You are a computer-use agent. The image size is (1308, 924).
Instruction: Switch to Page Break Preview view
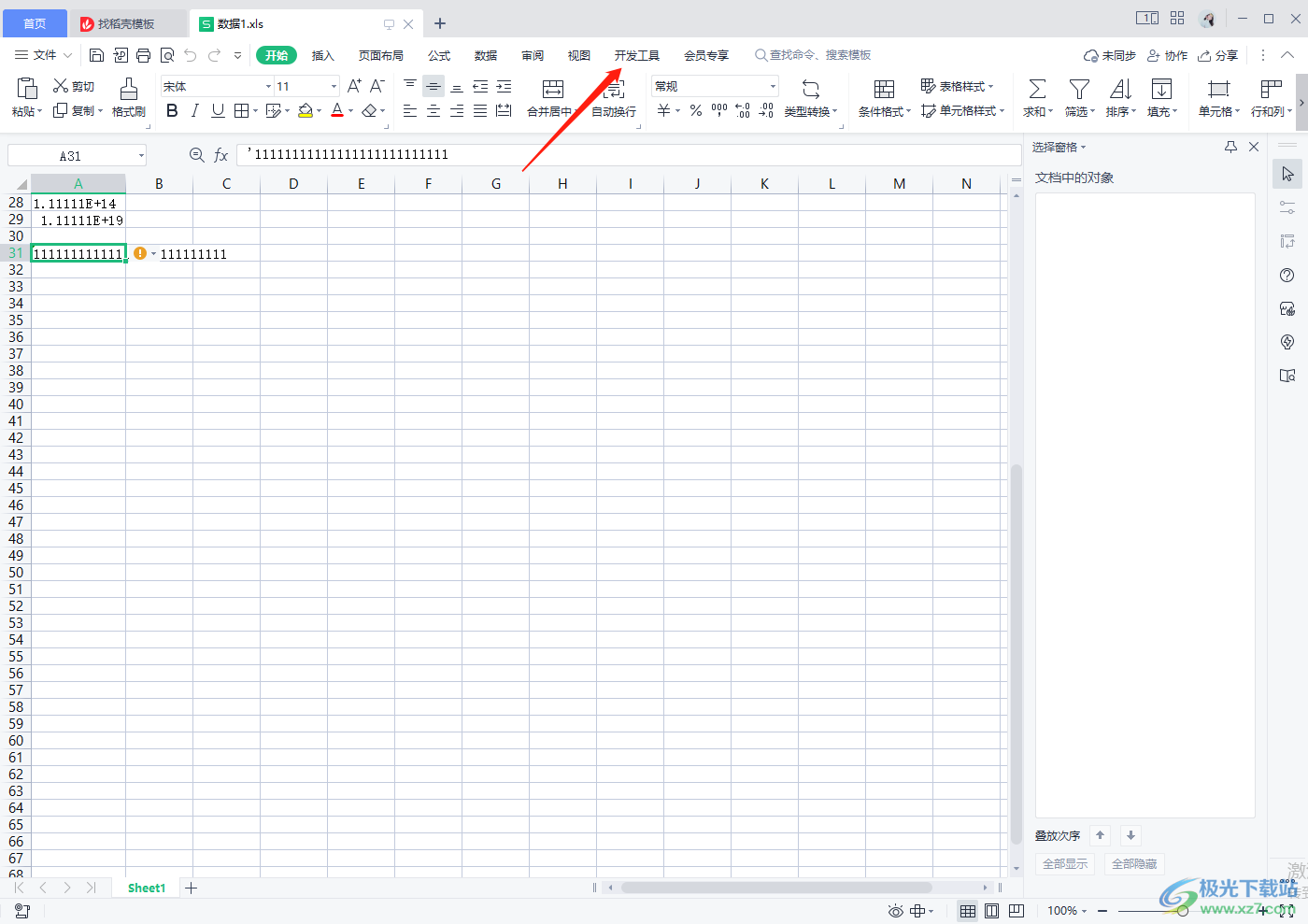tap(1017, 911)
